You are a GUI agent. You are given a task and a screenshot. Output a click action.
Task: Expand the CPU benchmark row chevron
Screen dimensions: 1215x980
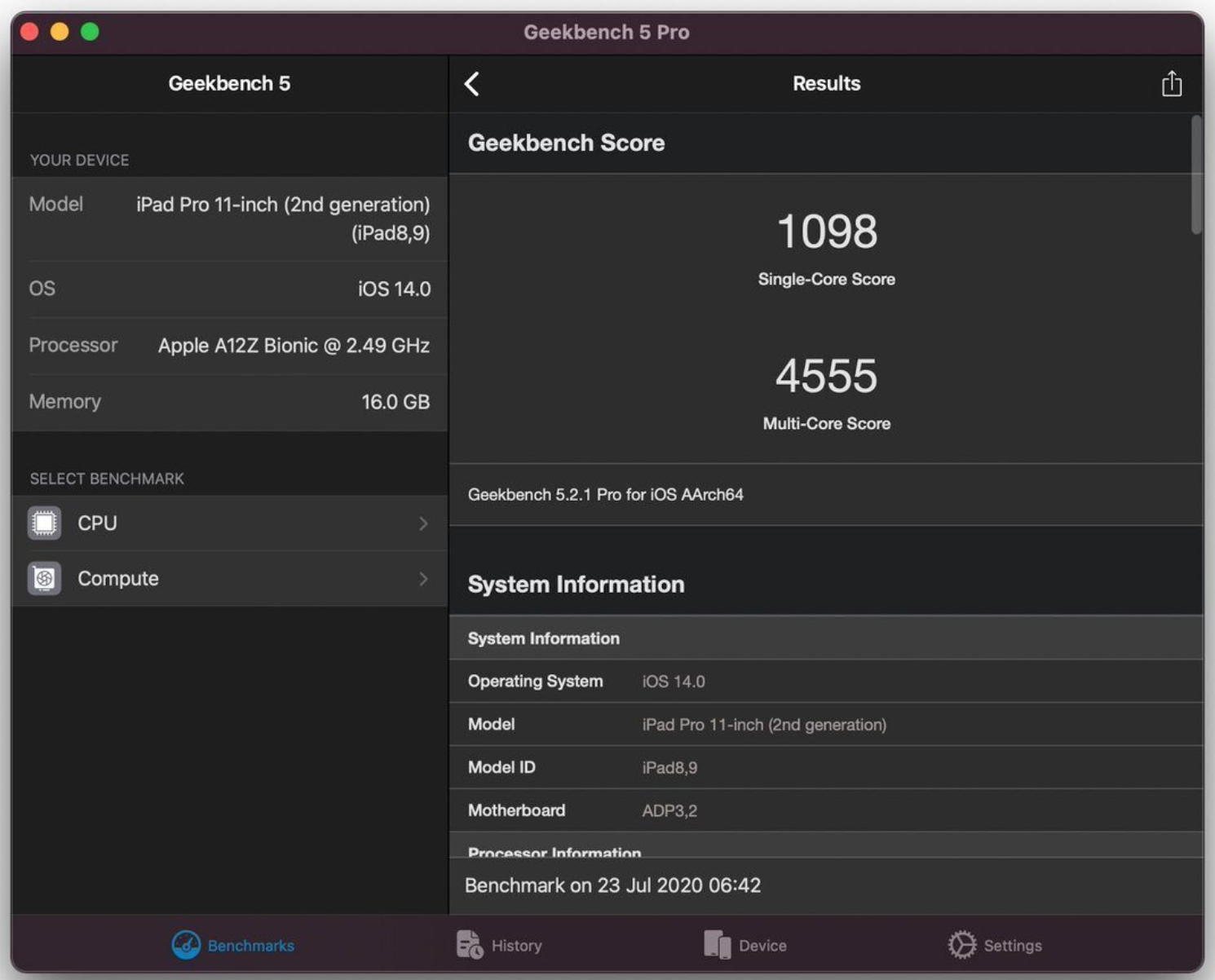click(x=423, y=523)
